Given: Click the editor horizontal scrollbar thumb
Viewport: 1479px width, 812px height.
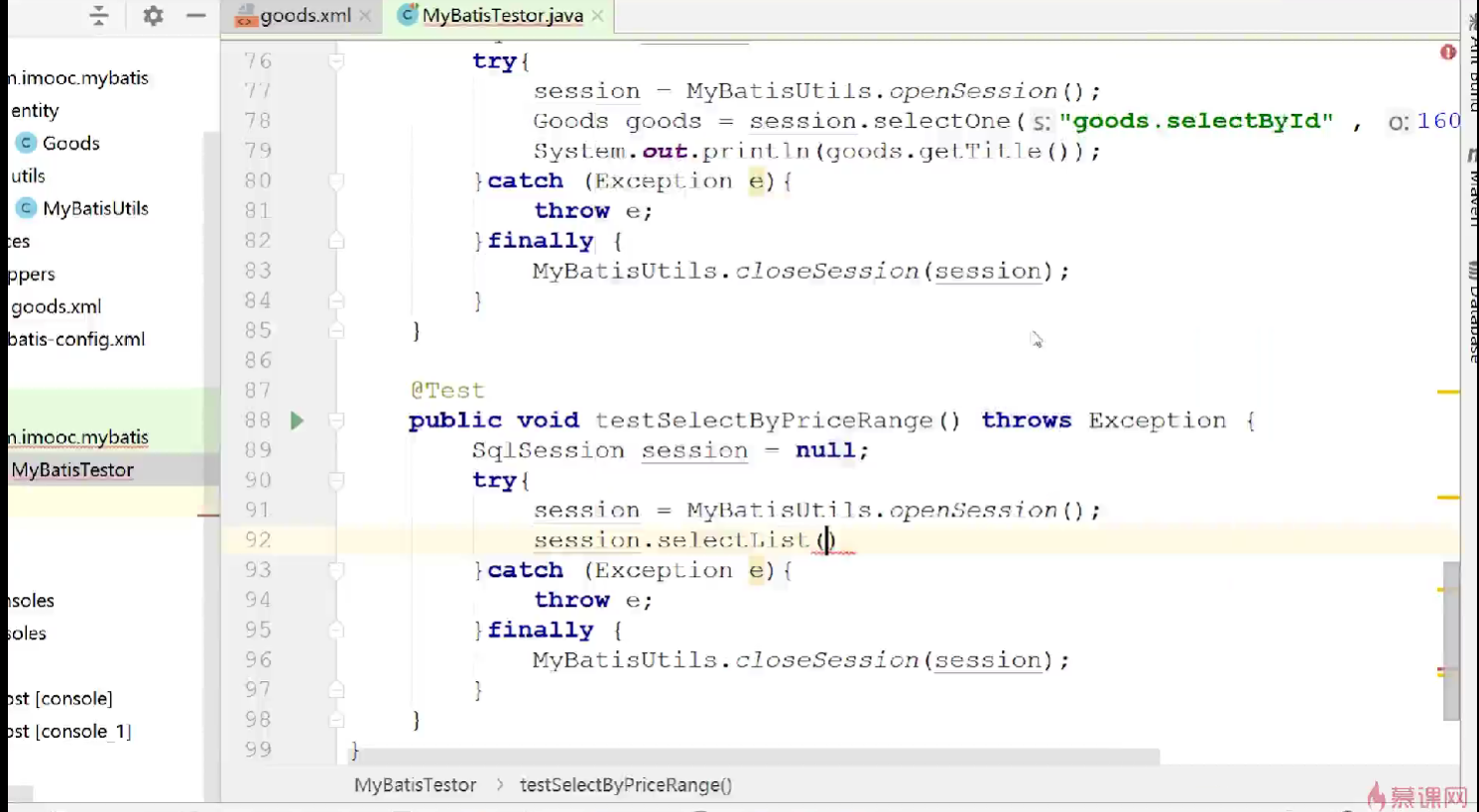Looking at the screenshot, I should pos(754,756).
